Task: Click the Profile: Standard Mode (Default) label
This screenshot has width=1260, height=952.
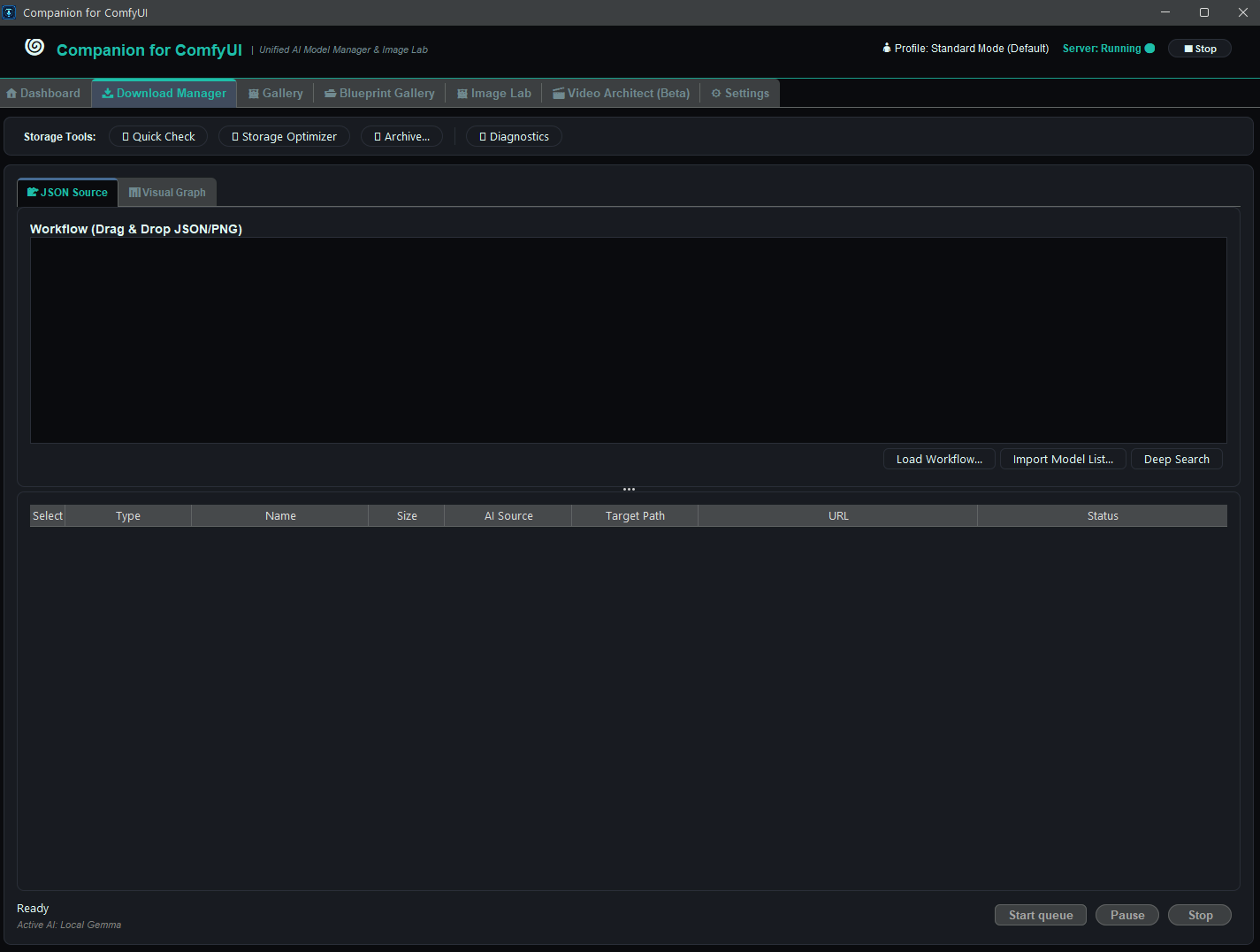Action: (x=972, y=49)
